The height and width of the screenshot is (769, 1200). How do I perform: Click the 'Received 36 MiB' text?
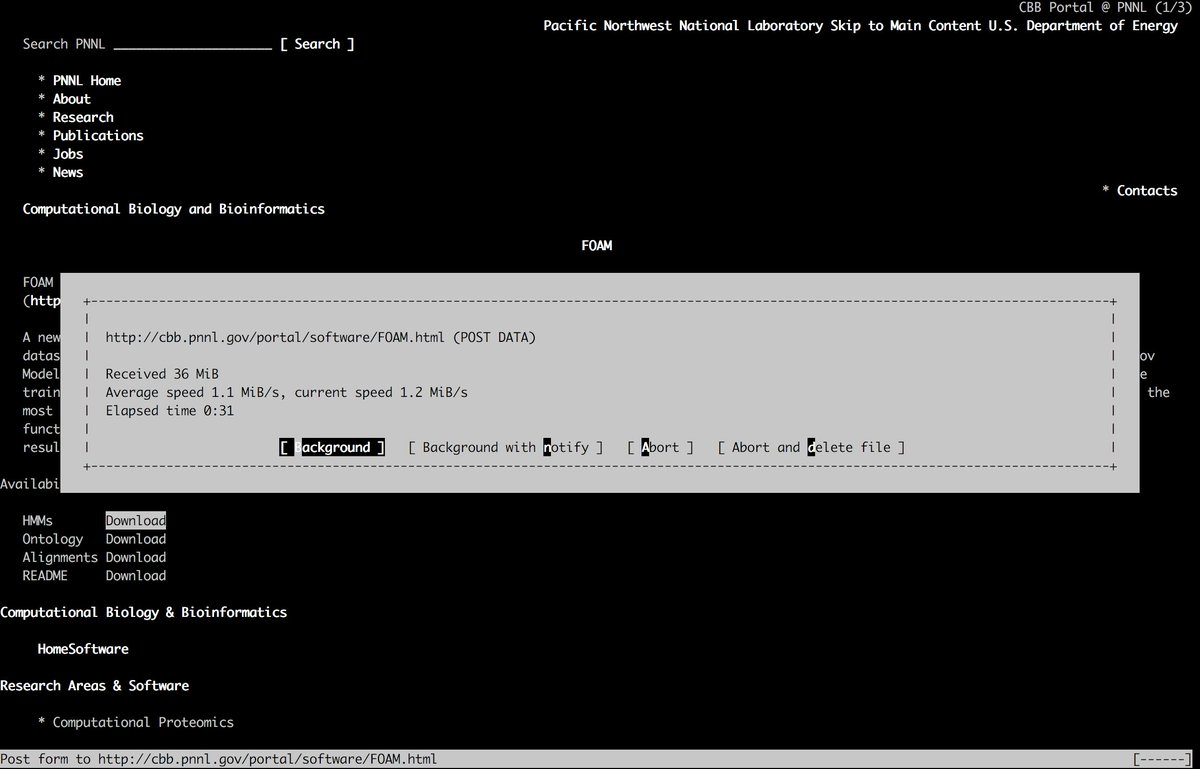[162, 374]
